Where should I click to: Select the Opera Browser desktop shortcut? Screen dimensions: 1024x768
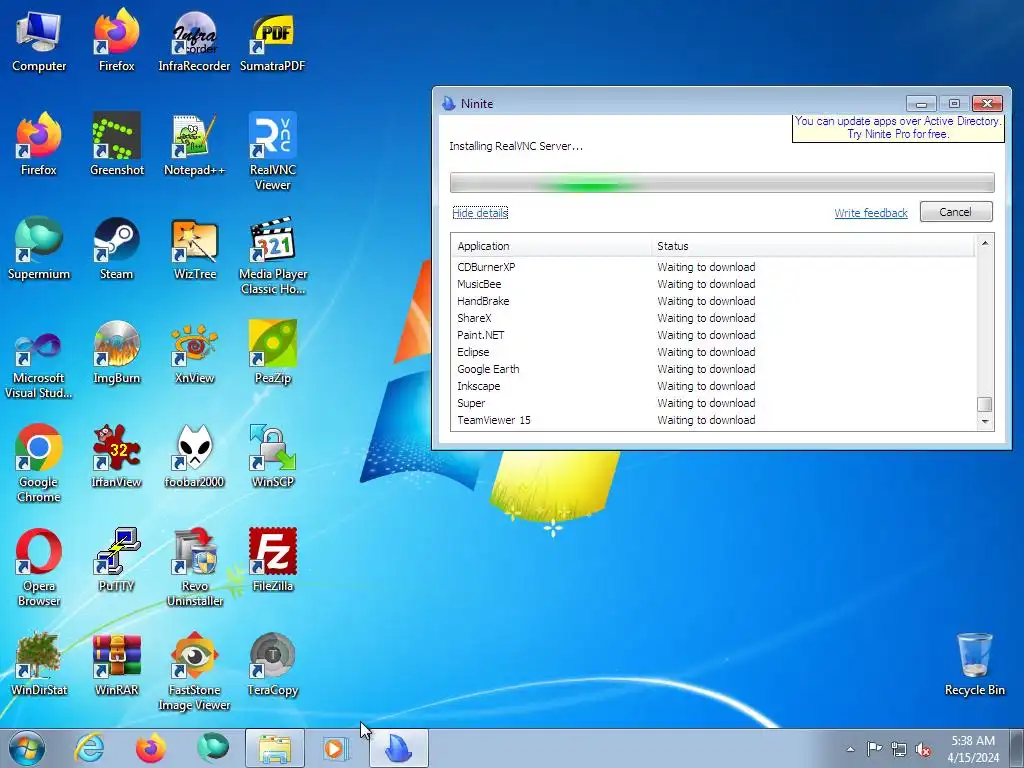point(39,568)
